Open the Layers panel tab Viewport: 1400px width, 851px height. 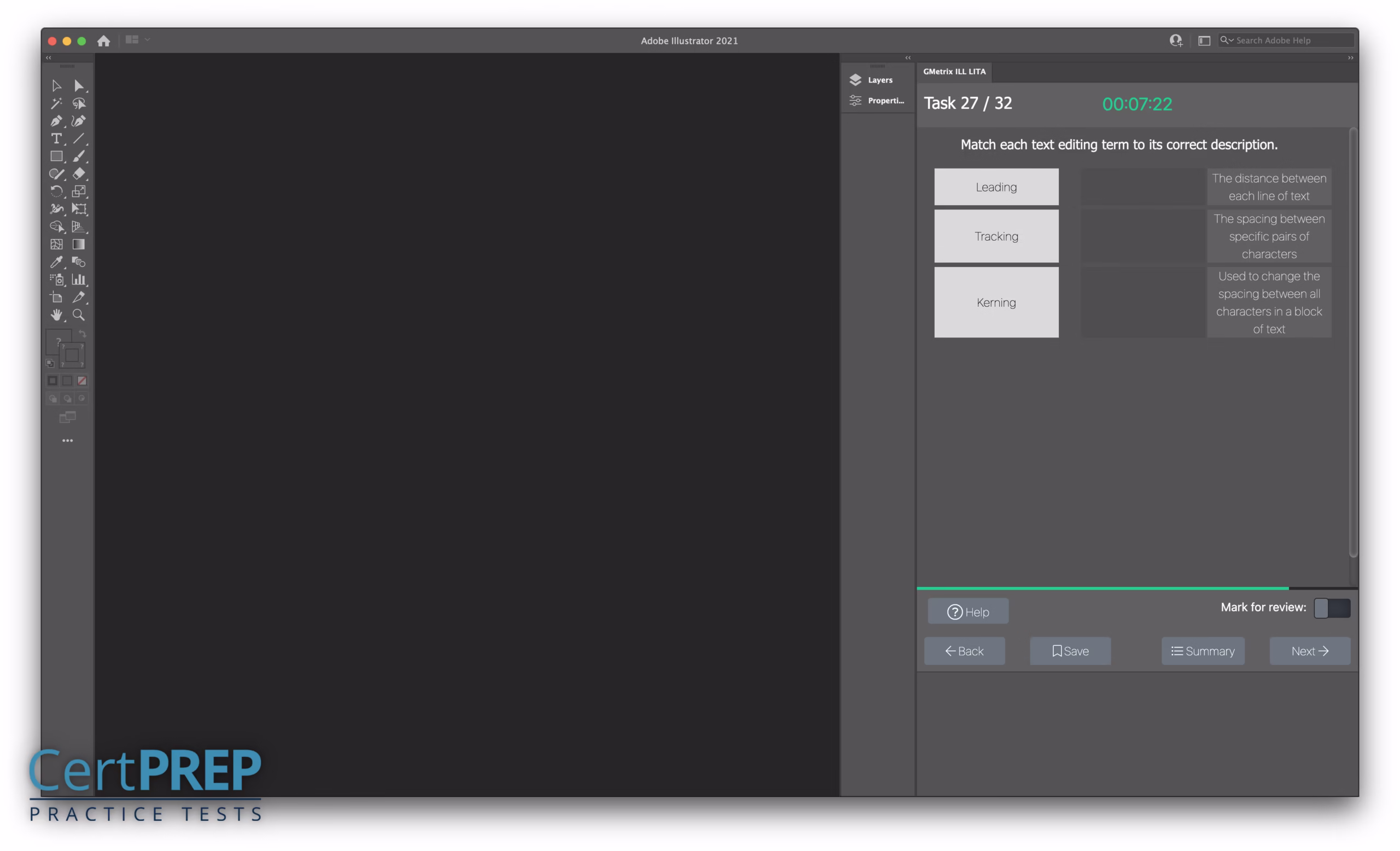pos(879,80)
